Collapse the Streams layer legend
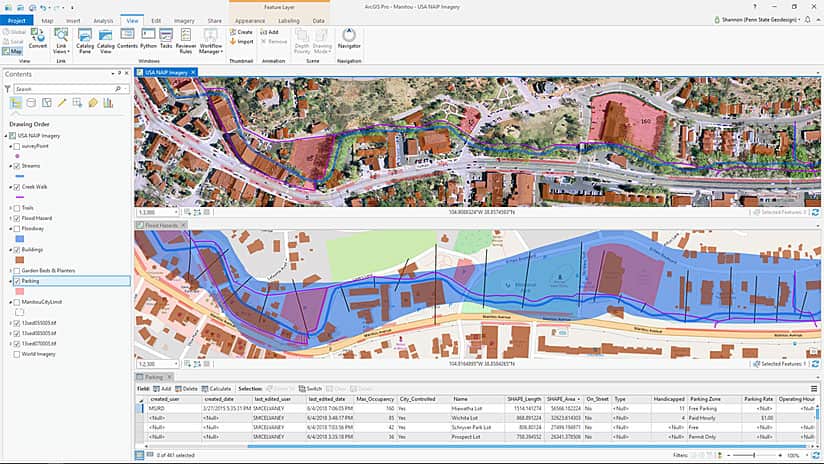The image size is (824, 464). click(11, 166)
